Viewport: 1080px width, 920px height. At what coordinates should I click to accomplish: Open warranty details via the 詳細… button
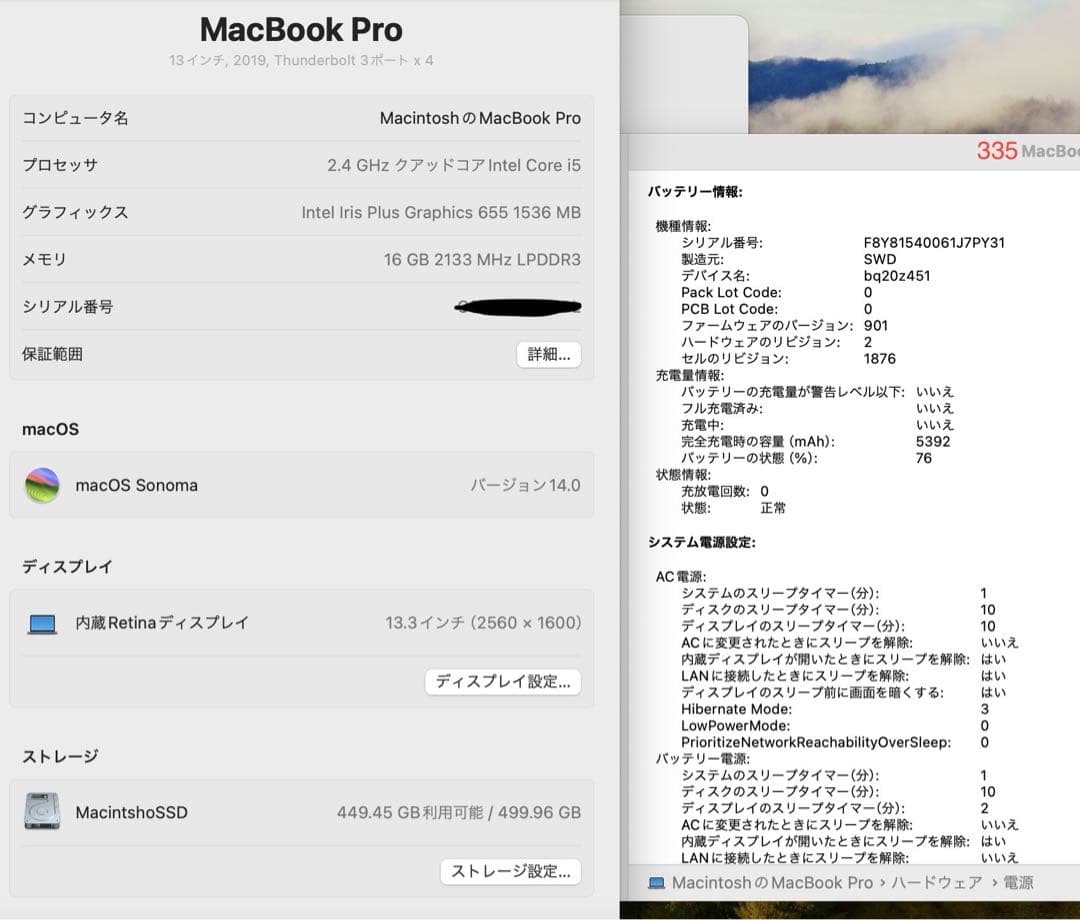[548, 354]
